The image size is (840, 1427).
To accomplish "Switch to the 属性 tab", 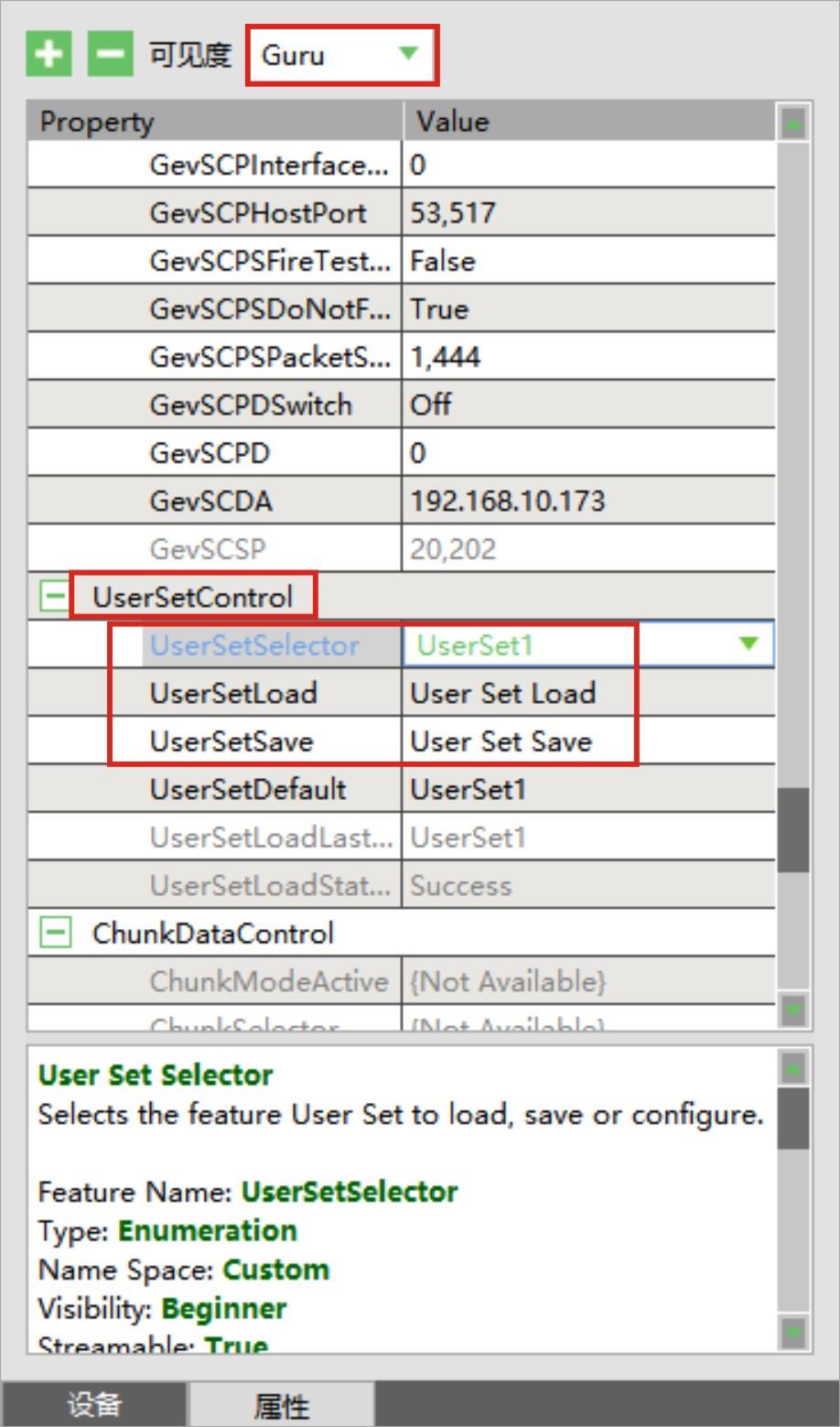I will [281, 1404].
